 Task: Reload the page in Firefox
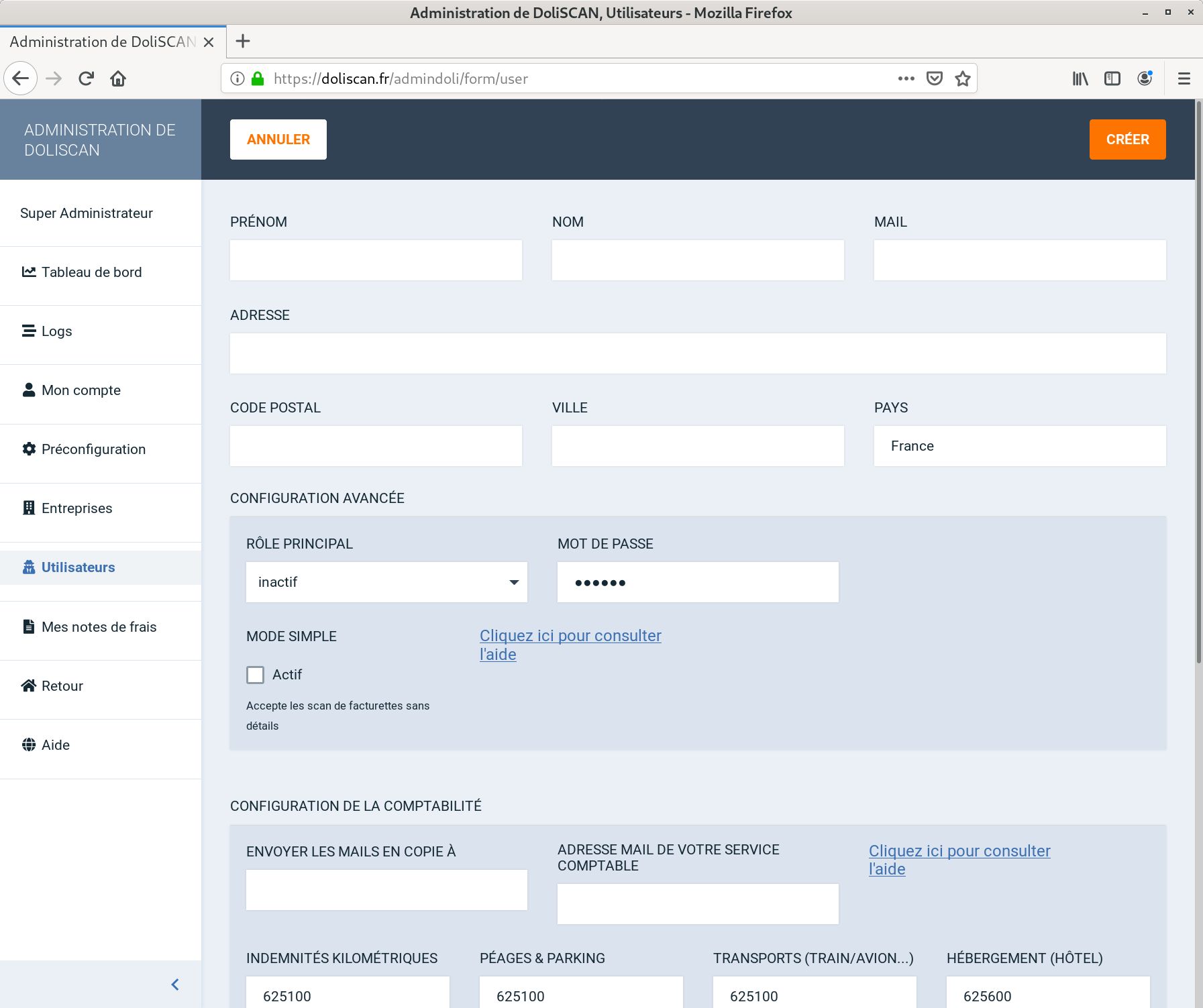[x=86, y=79]
